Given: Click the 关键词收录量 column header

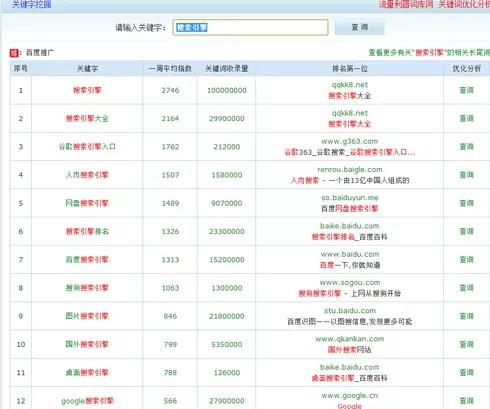Looking at the screenshot, I should click(x=227, y=69).
